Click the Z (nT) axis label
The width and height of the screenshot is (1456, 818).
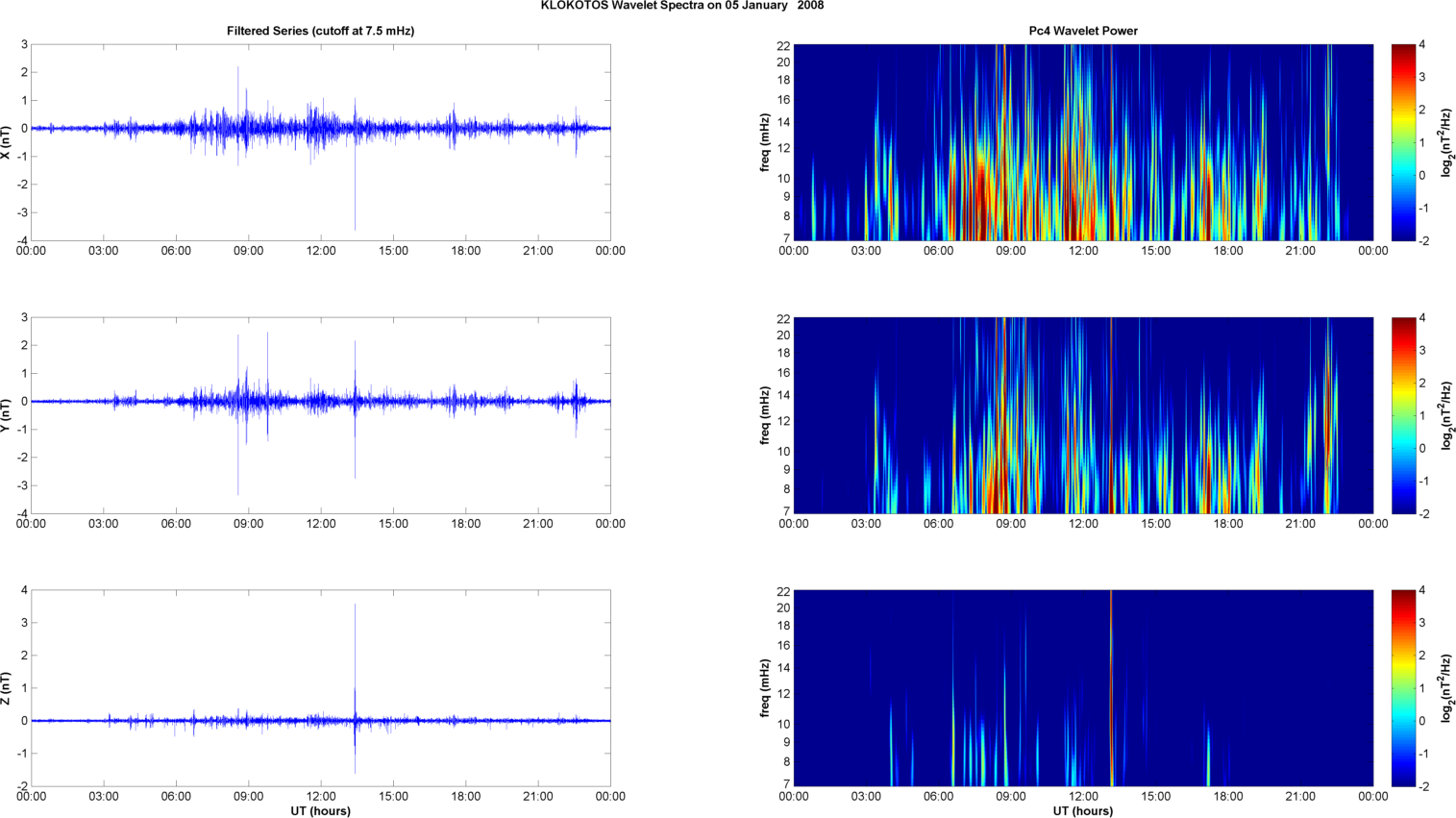click(6, 688)
